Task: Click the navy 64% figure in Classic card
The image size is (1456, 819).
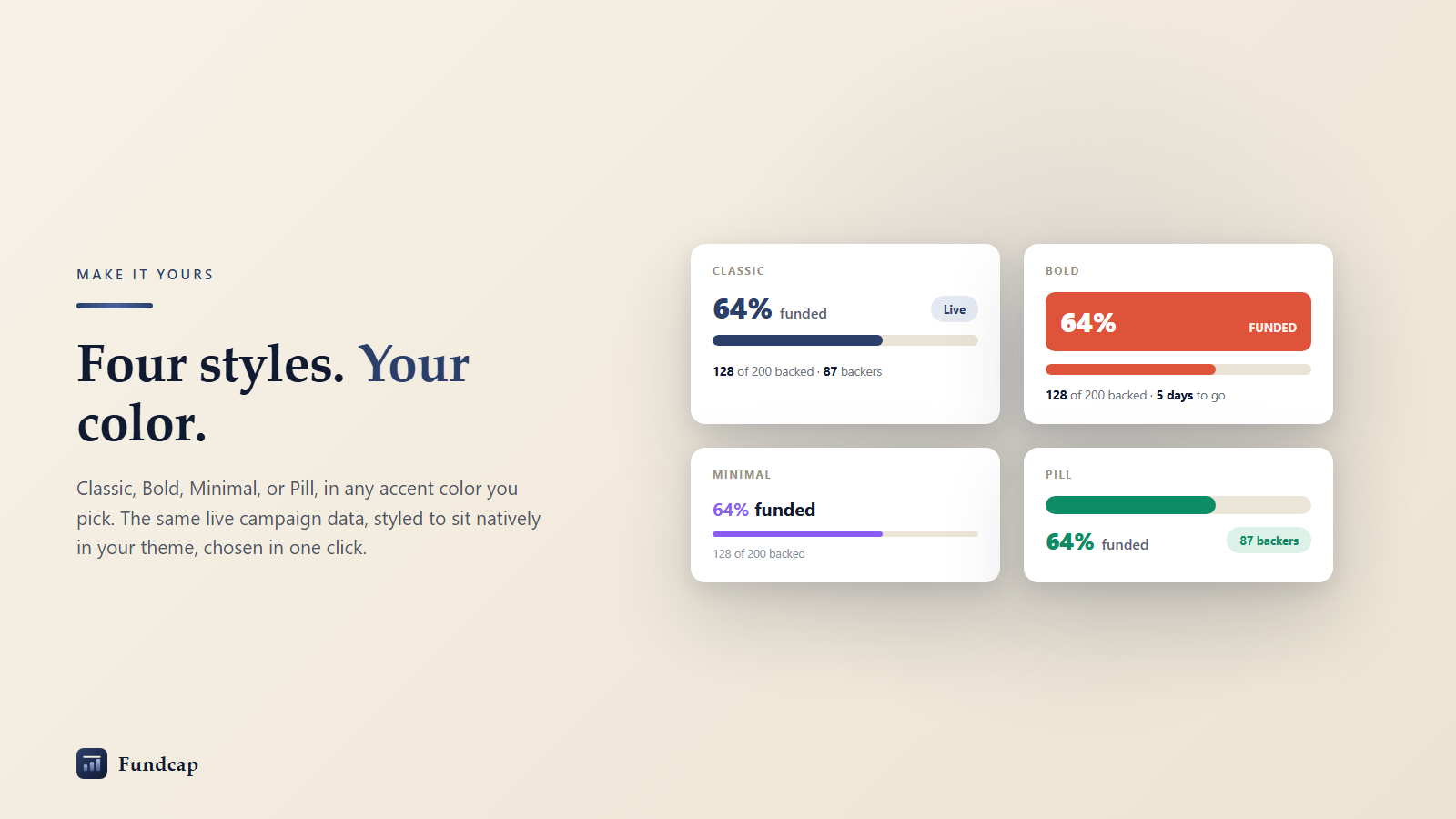Action: coord(743,309)
